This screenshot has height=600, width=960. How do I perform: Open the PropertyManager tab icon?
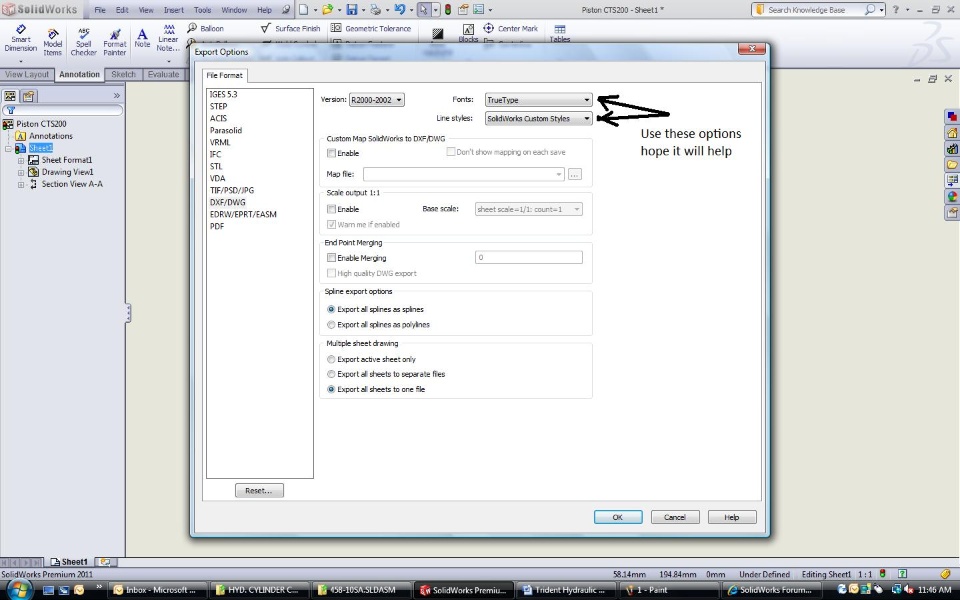(29, 96)
